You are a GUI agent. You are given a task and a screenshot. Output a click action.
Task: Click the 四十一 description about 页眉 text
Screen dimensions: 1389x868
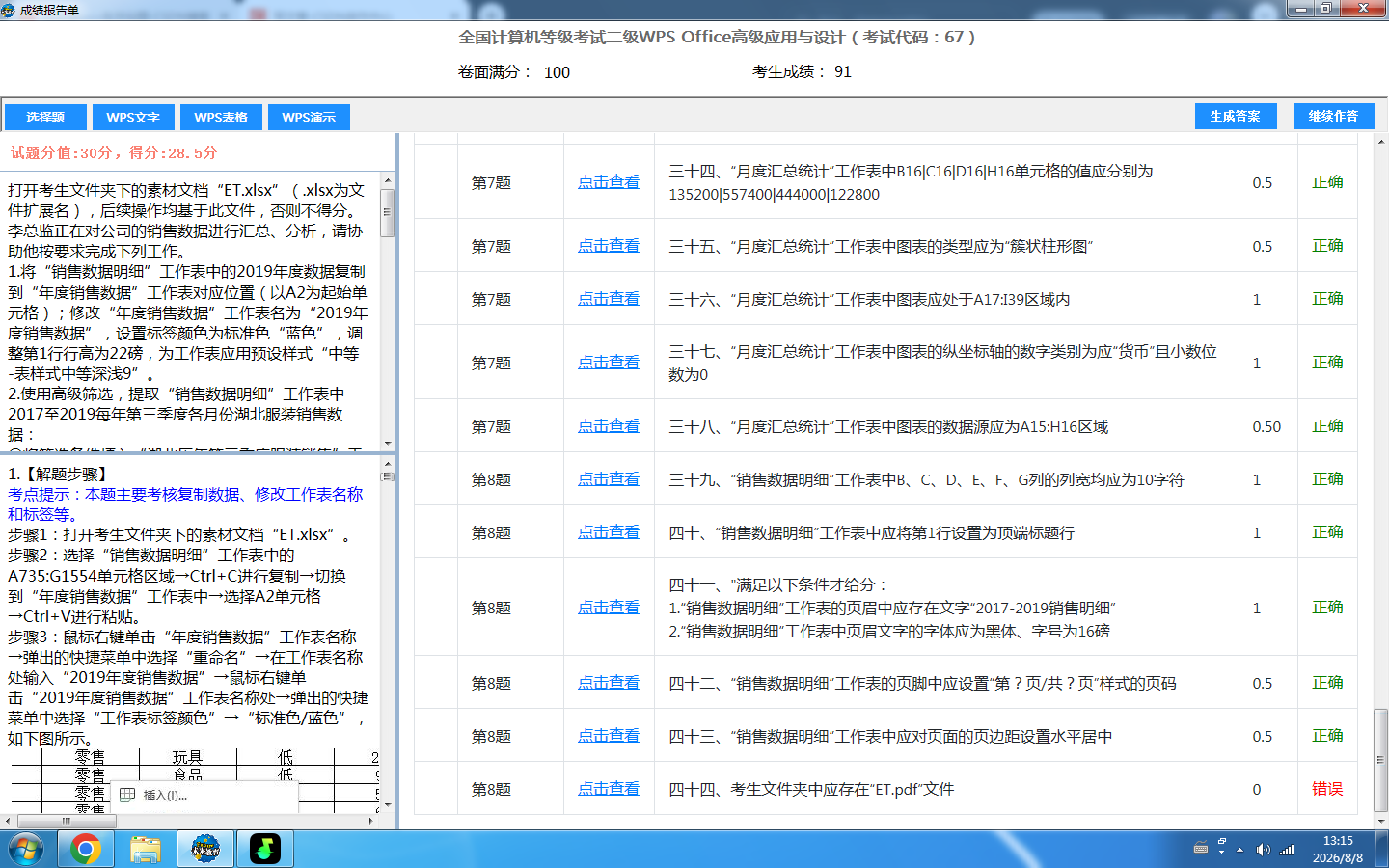(x=892, y=608)
